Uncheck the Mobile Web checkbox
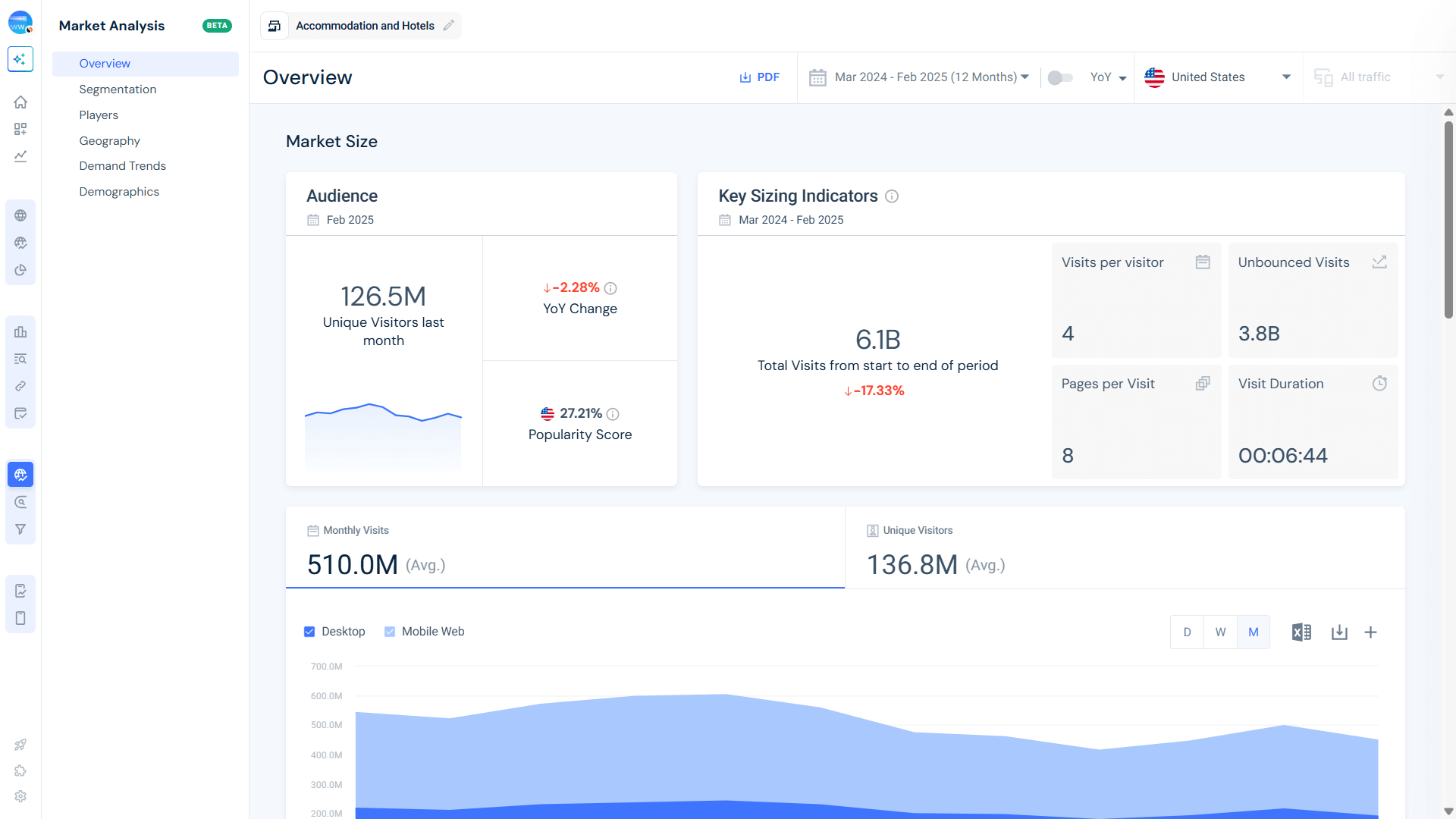The height and width of the screenshot is (819, 1456). (x=390, y=632)
